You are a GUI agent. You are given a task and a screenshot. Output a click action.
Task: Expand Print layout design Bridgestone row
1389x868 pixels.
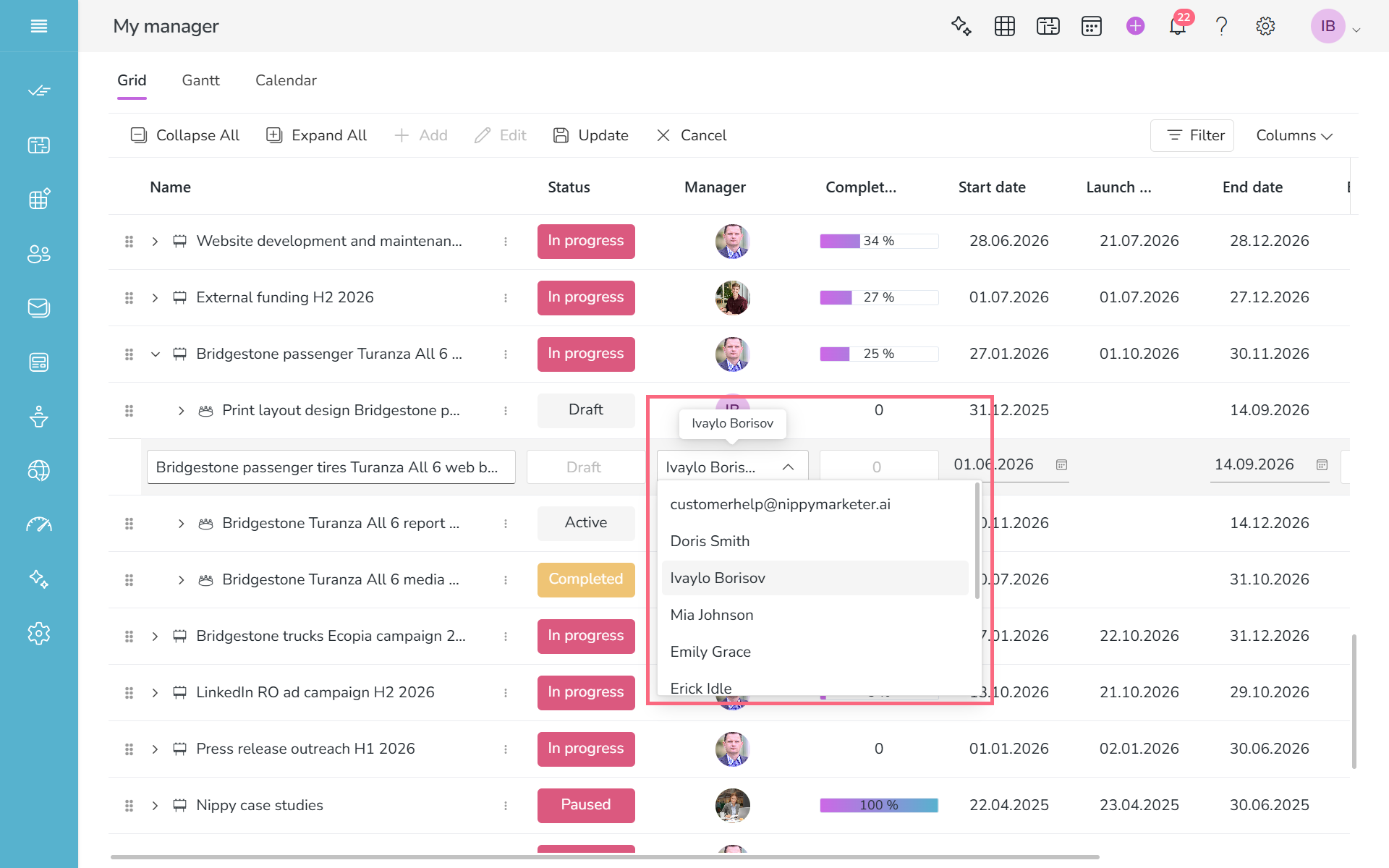pos(181,411)
